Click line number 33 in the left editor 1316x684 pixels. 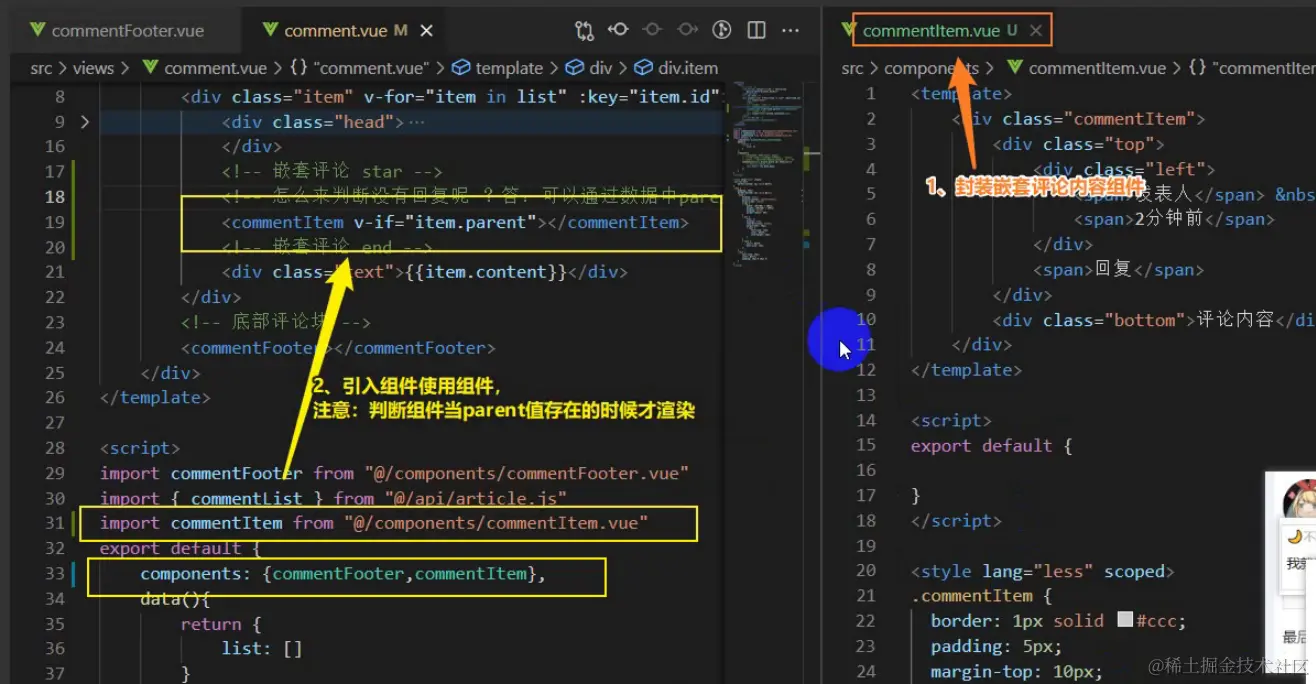54,573
